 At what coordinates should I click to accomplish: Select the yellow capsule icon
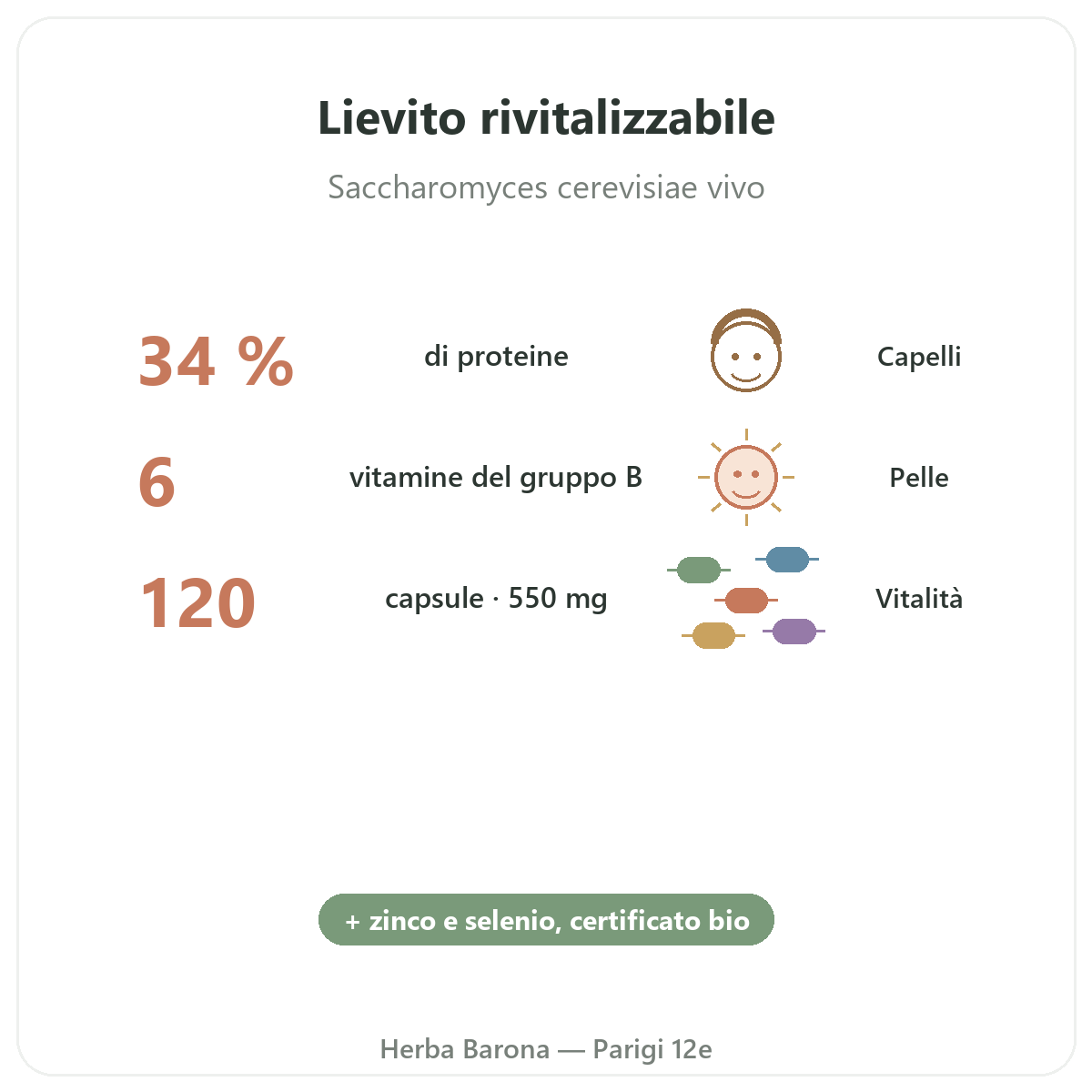pos(713,635)
